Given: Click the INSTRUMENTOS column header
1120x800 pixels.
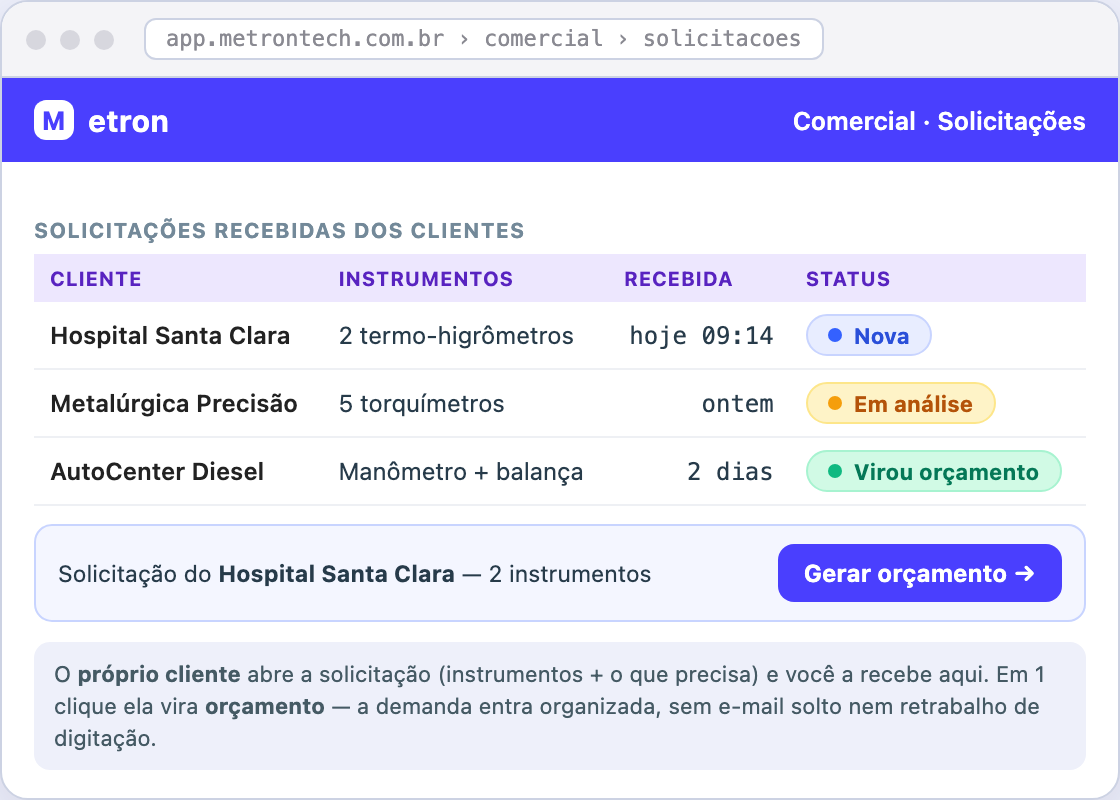Looking at the screenshot, I should tap(426, 279).
